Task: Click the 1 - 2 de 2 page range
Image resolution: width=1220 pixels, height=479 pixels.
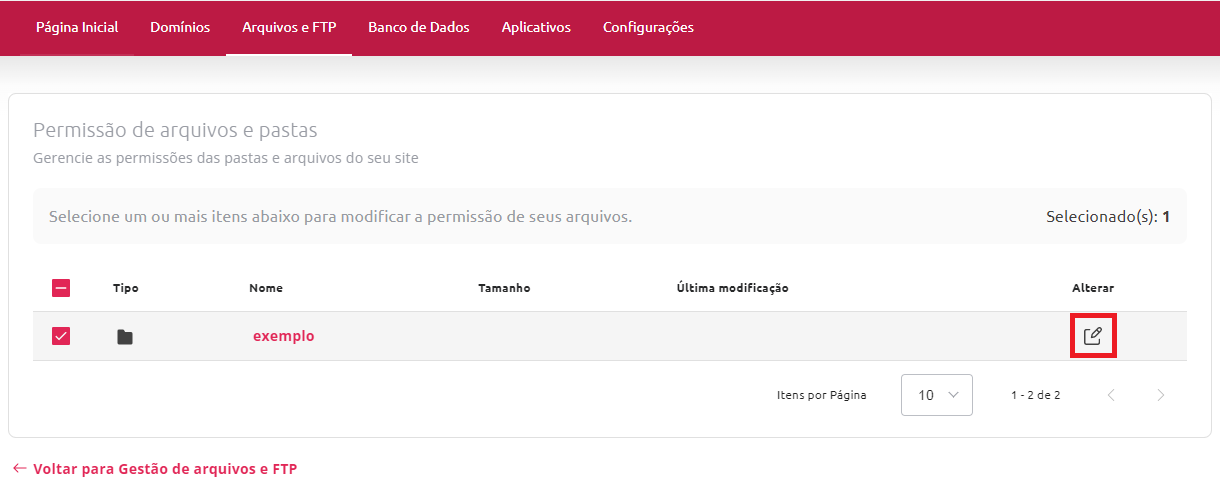Action: coord(1036,395)
